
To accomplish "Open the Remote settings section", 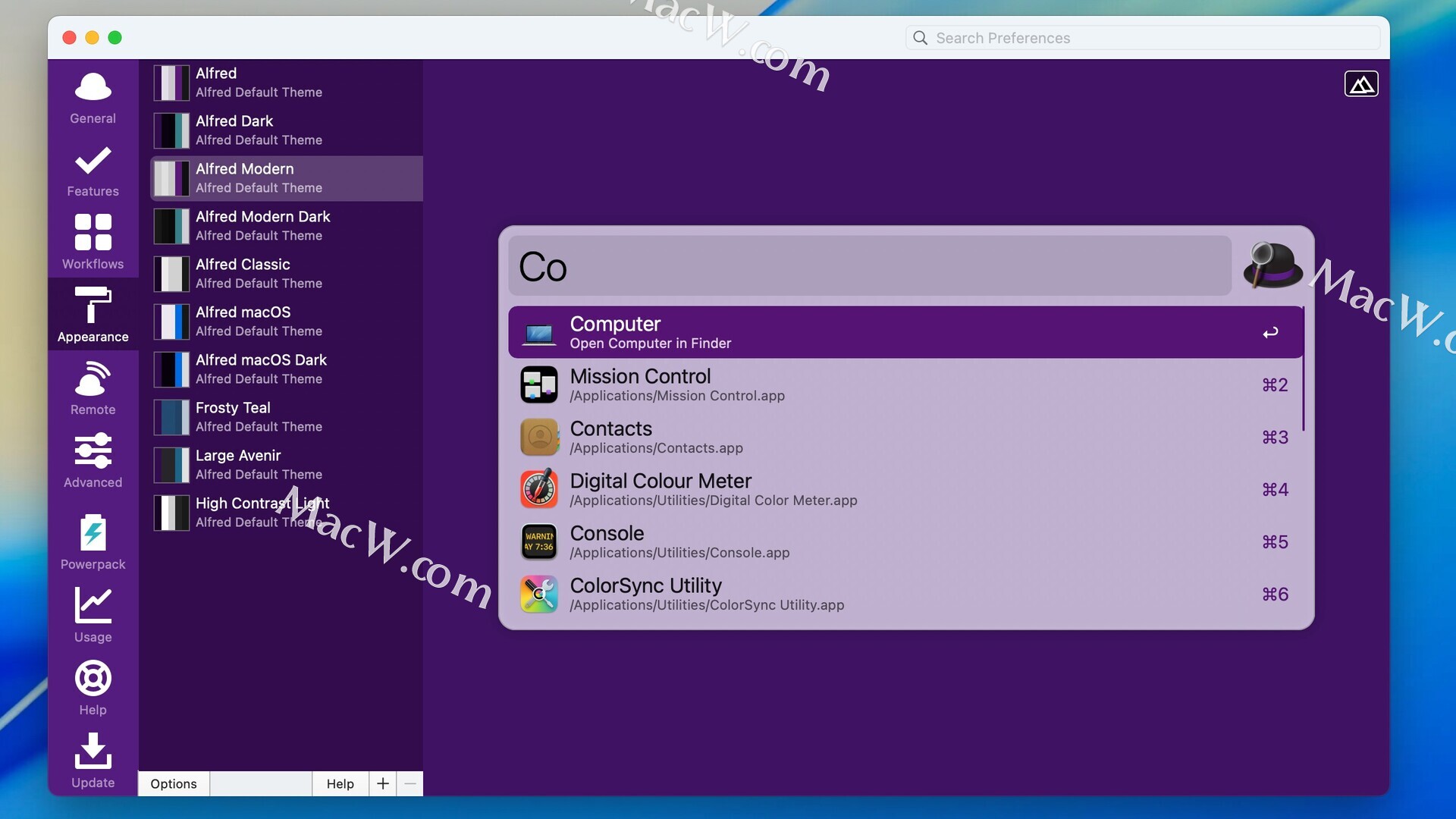I will click(x=93, y=388).
